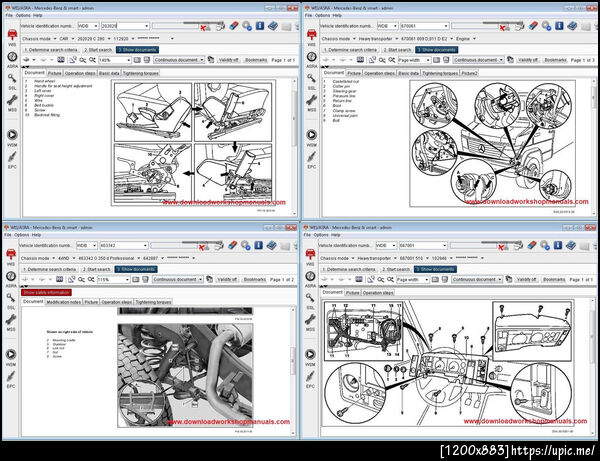Click Show documents in the 463342 window

tap(136, 269)
